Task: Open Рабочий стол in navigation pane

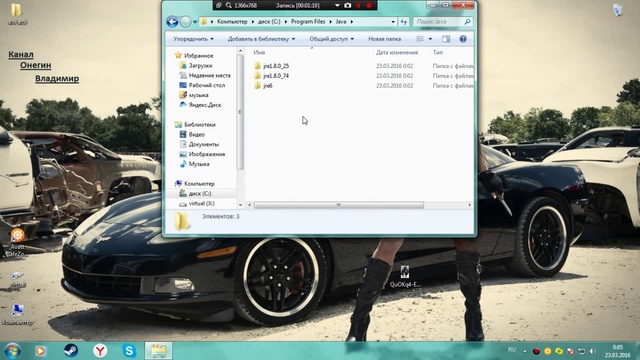Action: point(207,85)
